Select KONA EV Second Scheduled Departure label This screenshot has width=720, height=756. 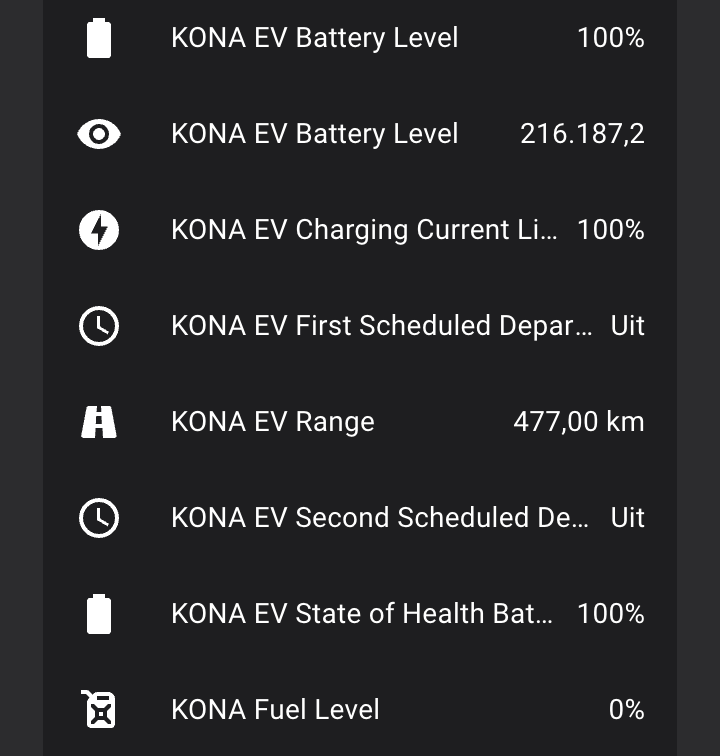[380, 518]
